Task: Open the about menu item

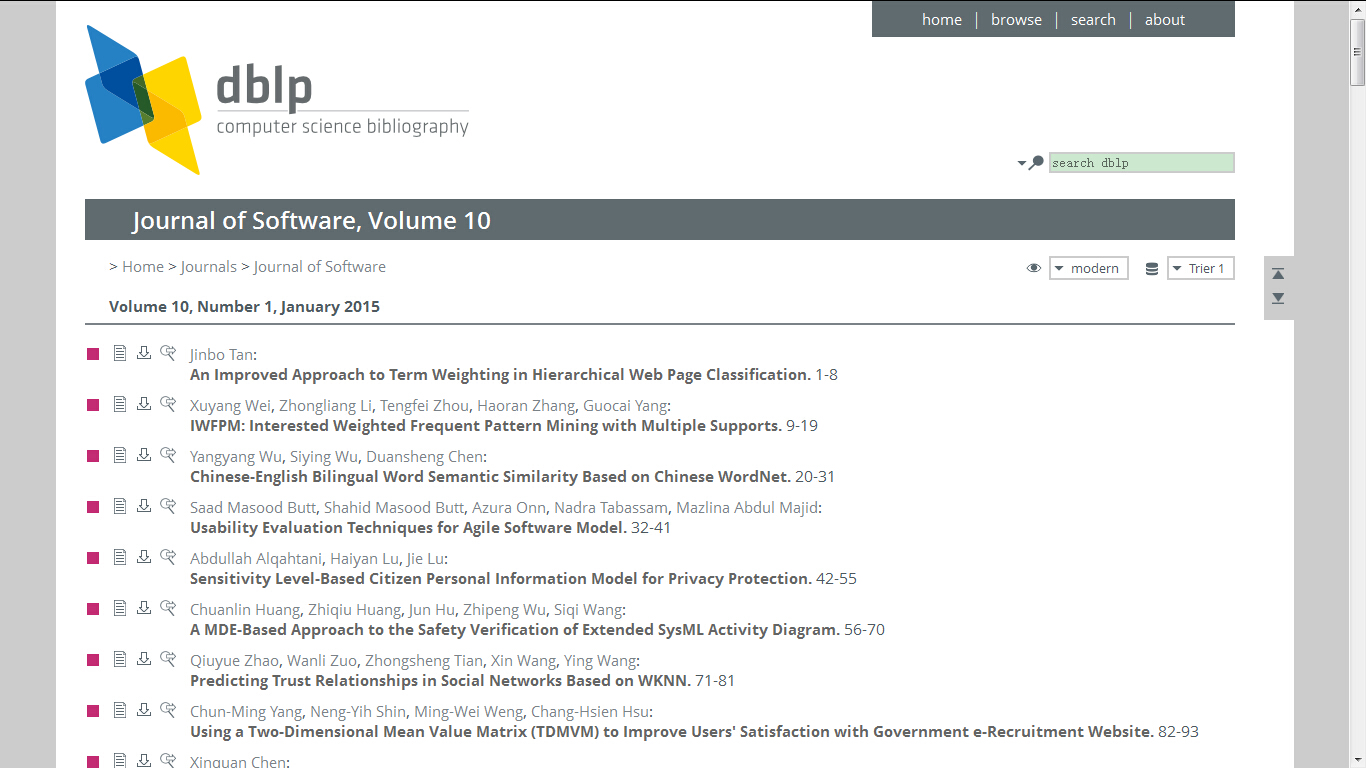Action: [x=1165, y=20]
